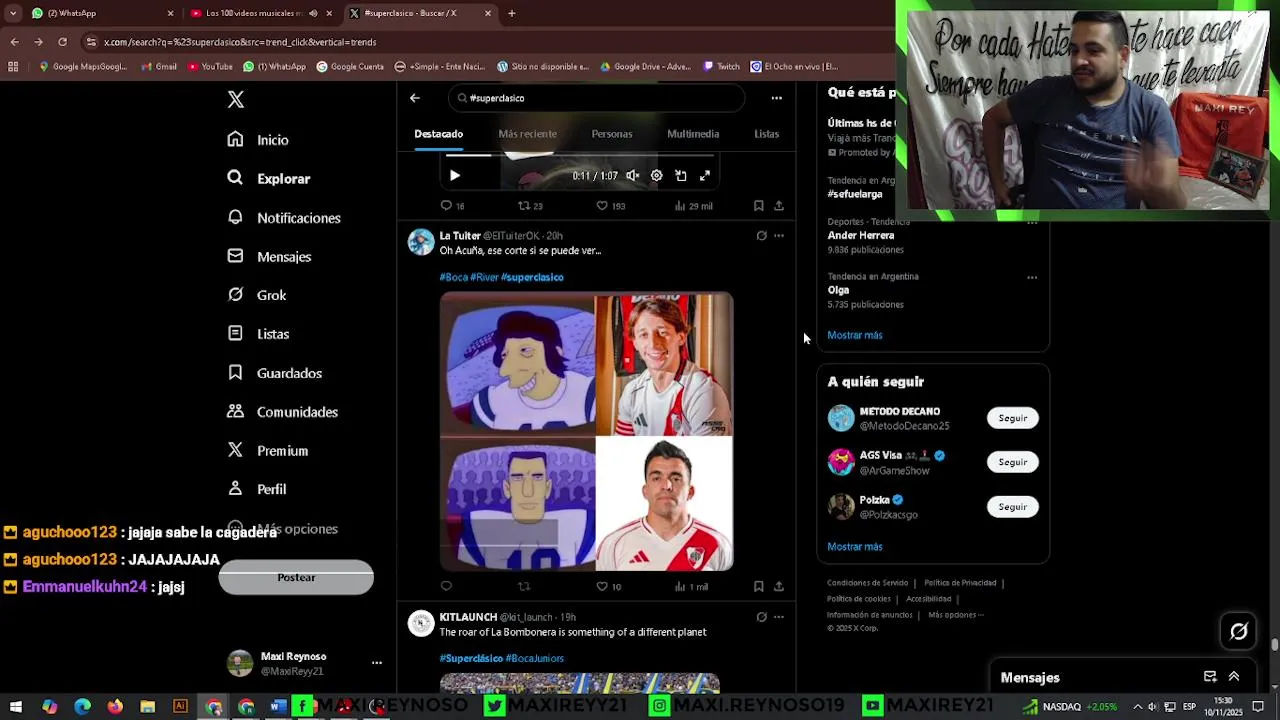
Task: Open Premium in the sidebar
Action: [268, 450]
